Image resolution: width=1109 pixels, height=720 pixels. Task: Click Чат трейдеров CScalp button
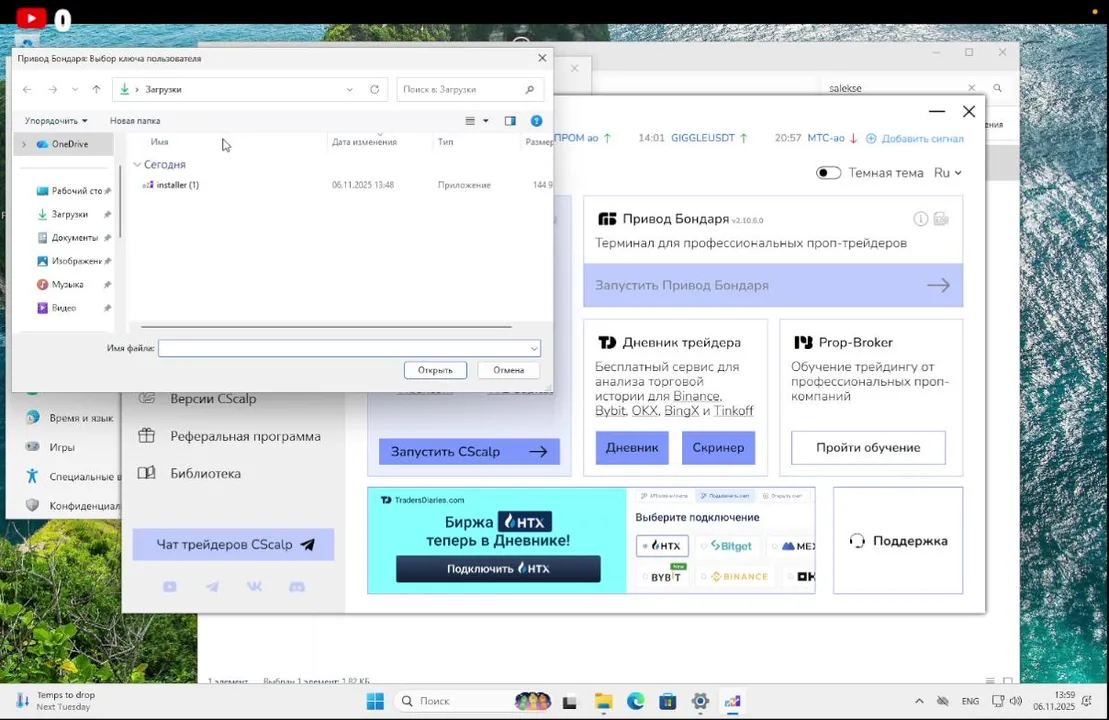coord(233,545)
